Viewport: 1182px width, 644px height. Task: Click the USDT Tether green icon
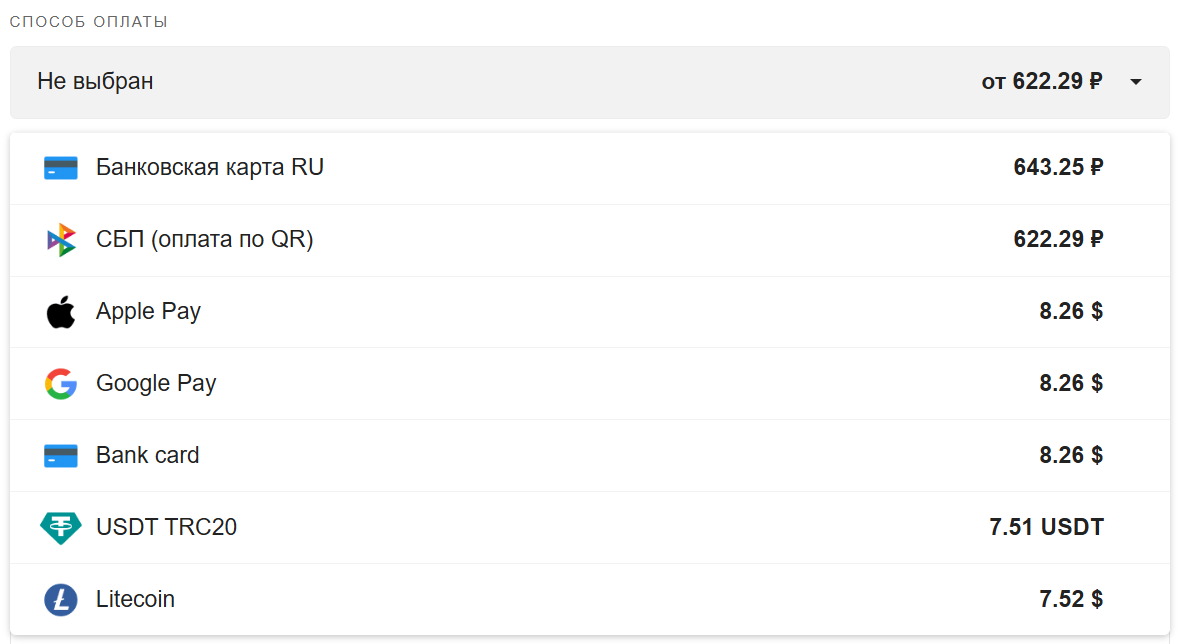pos(60,528)
